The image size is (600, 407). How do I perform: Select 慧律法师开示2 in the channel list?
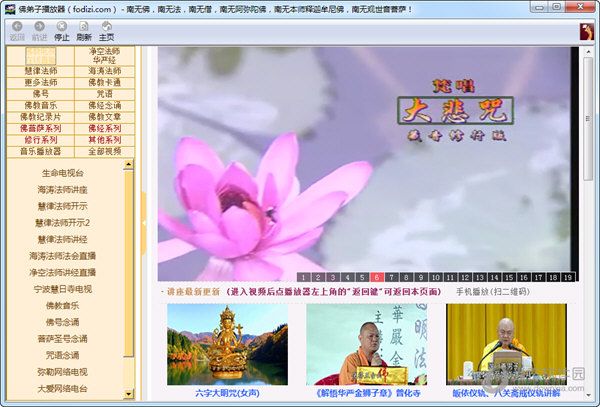coord(63,223)
